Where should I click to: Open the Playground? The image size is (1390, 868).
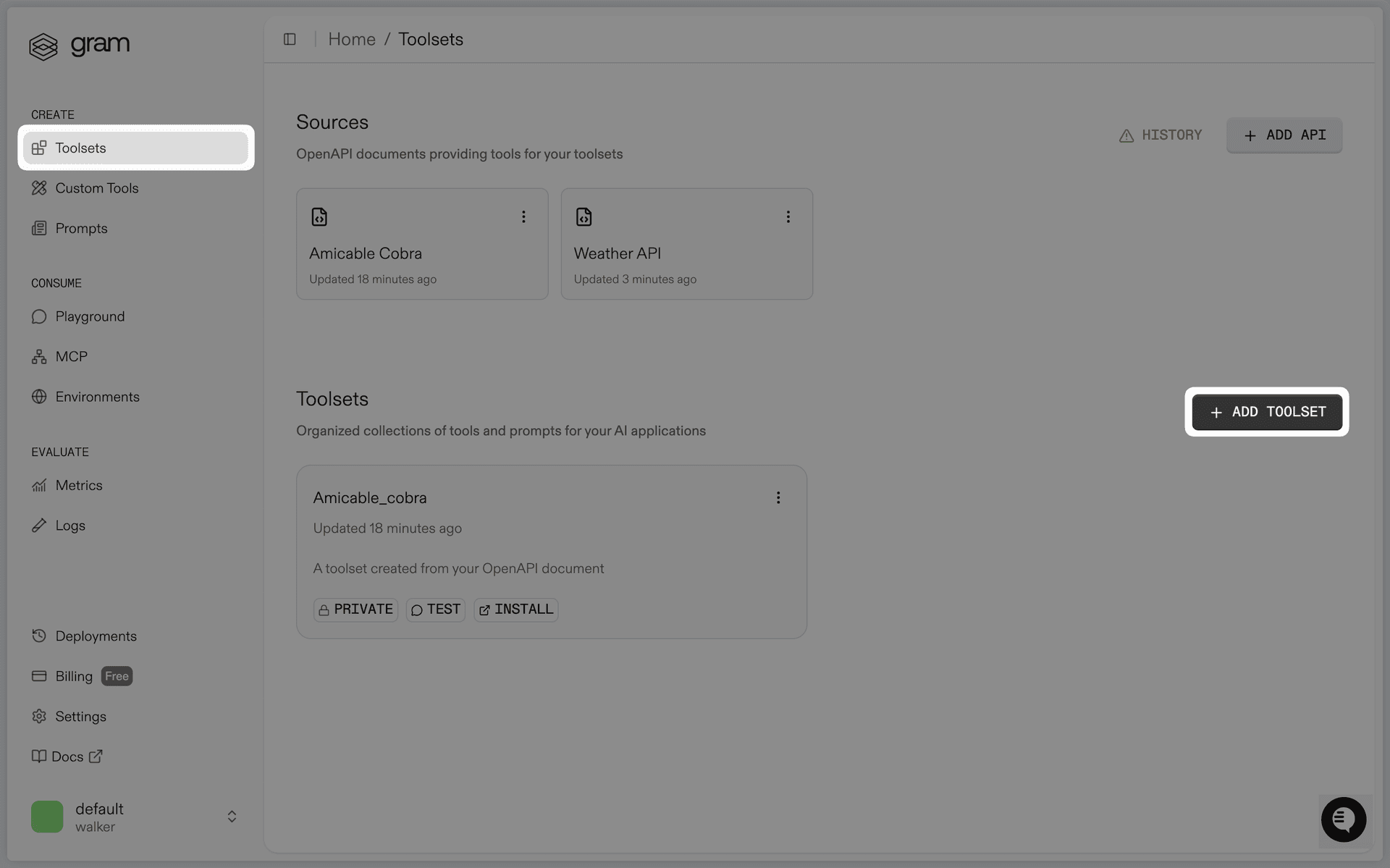point(90,316)
